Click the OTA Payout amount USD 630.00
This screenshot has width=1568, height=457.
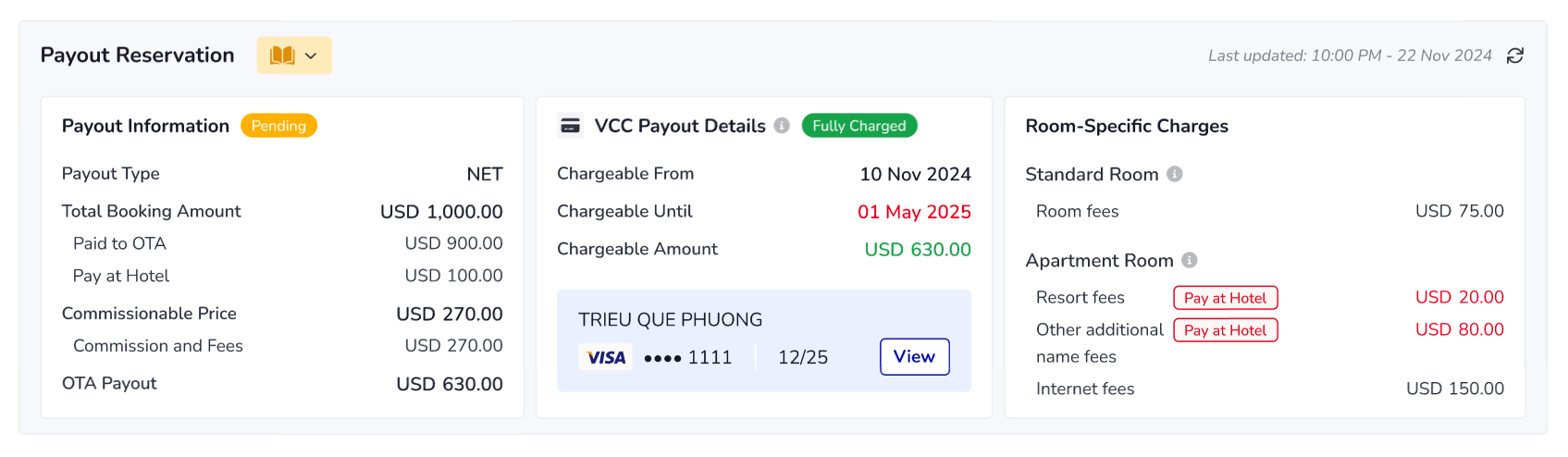(x=450, y=384)
